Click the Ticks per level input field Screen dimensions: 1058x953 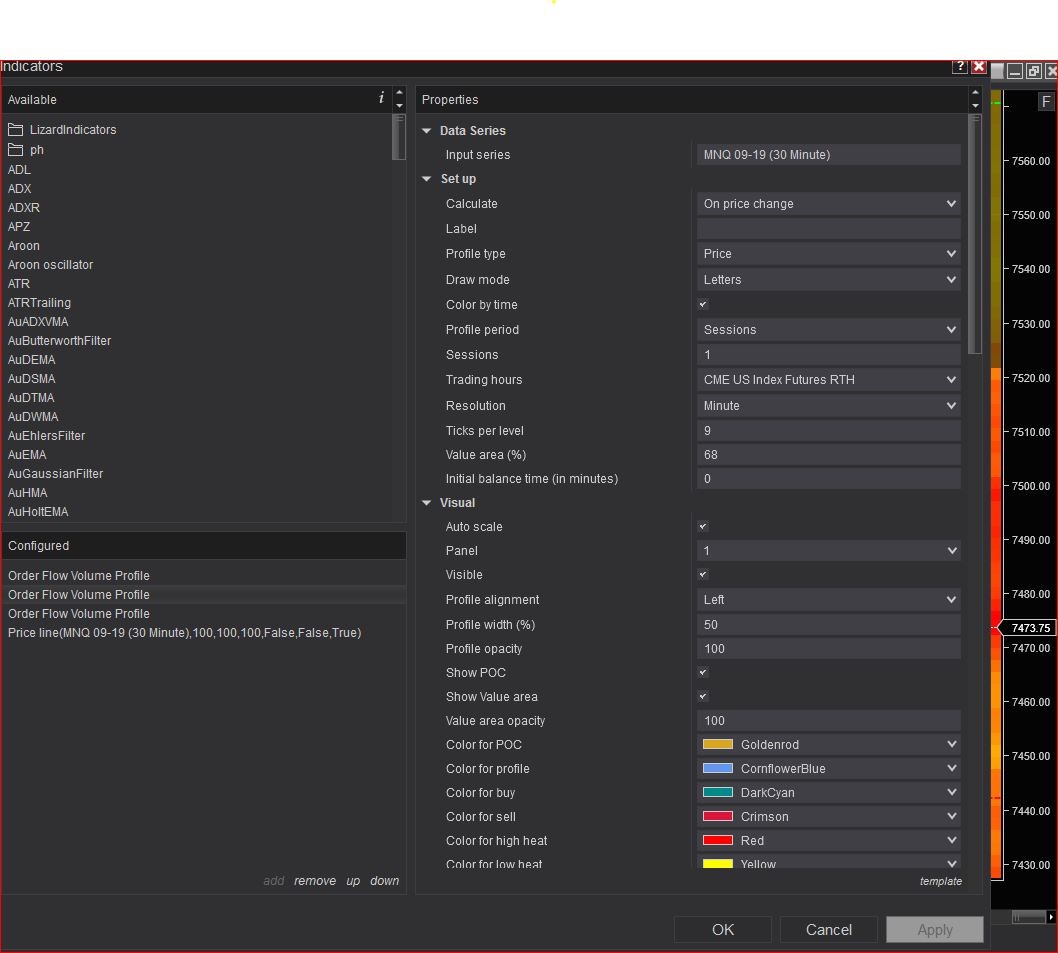tap(828, 431)
